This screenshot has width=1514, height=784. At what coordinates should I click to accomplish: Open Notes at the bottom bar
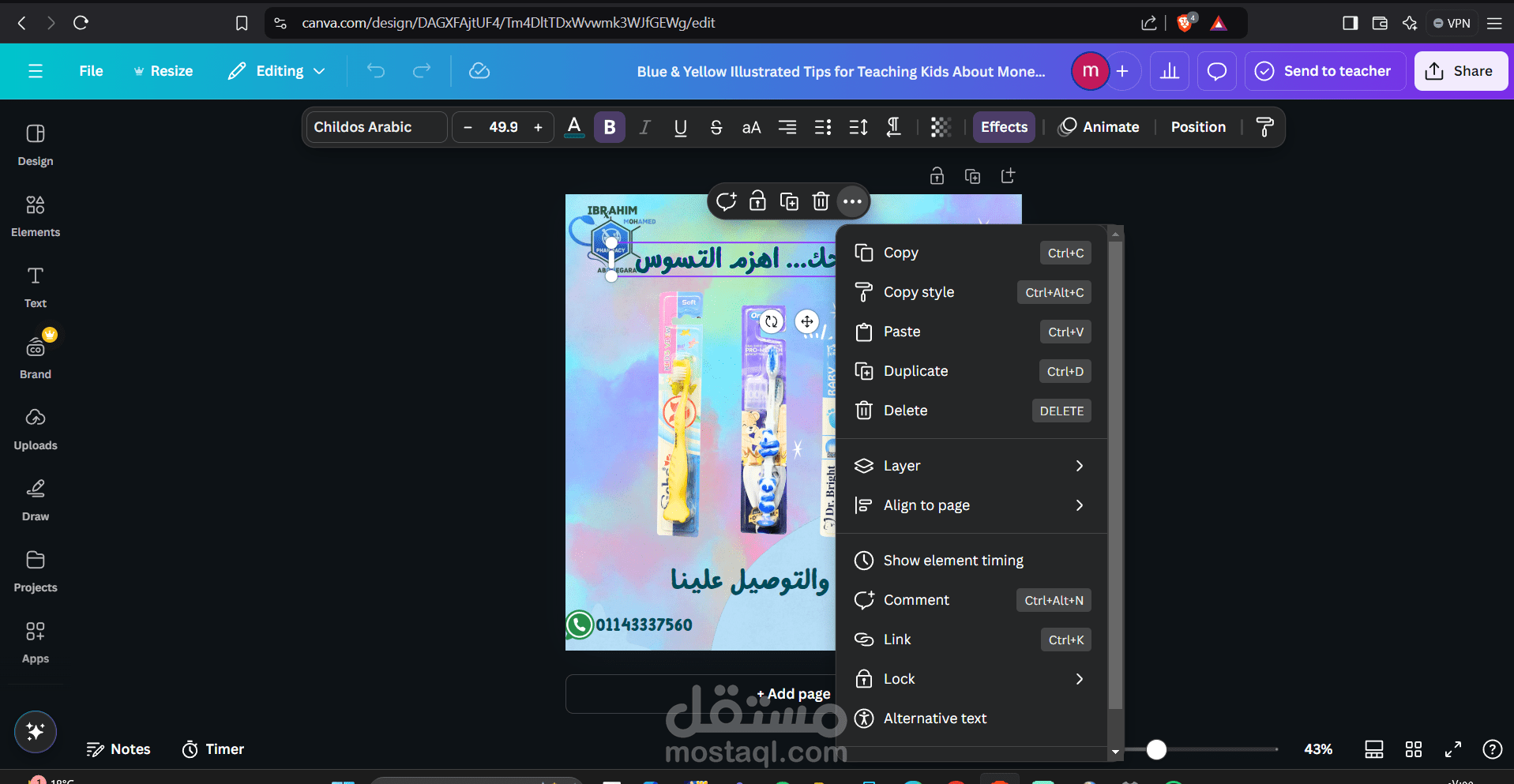click(118, 749)
